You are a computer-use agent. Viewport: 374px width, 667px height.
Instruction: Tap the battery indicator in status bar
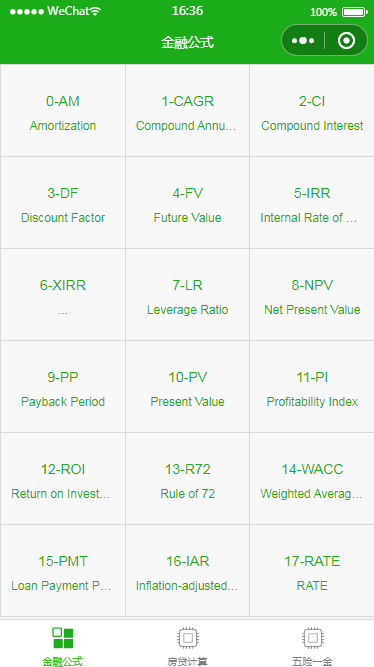point(354,12)
